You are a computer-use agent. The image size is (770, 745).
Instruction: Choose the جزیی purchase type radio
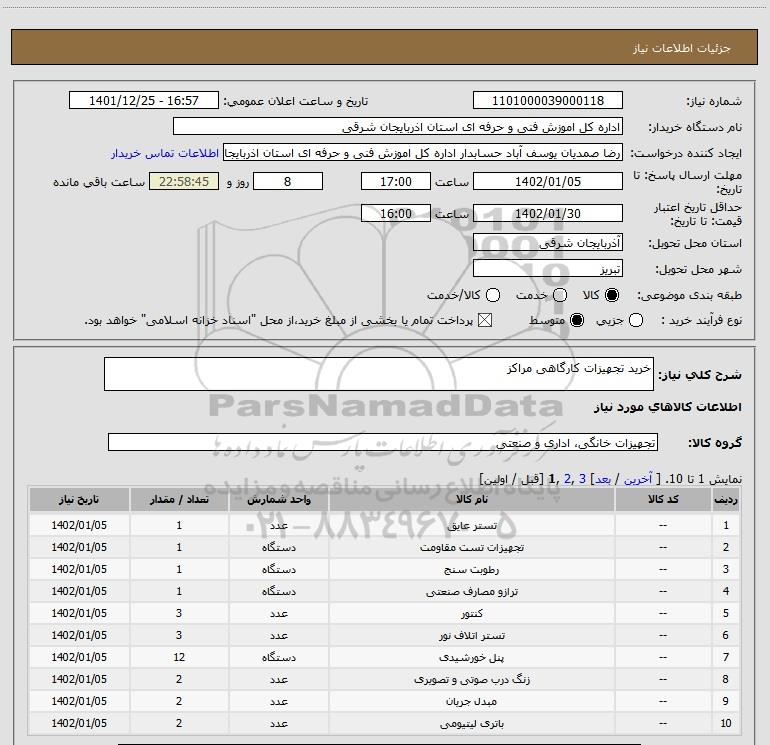pyautogui.click(x=636, y=320)
